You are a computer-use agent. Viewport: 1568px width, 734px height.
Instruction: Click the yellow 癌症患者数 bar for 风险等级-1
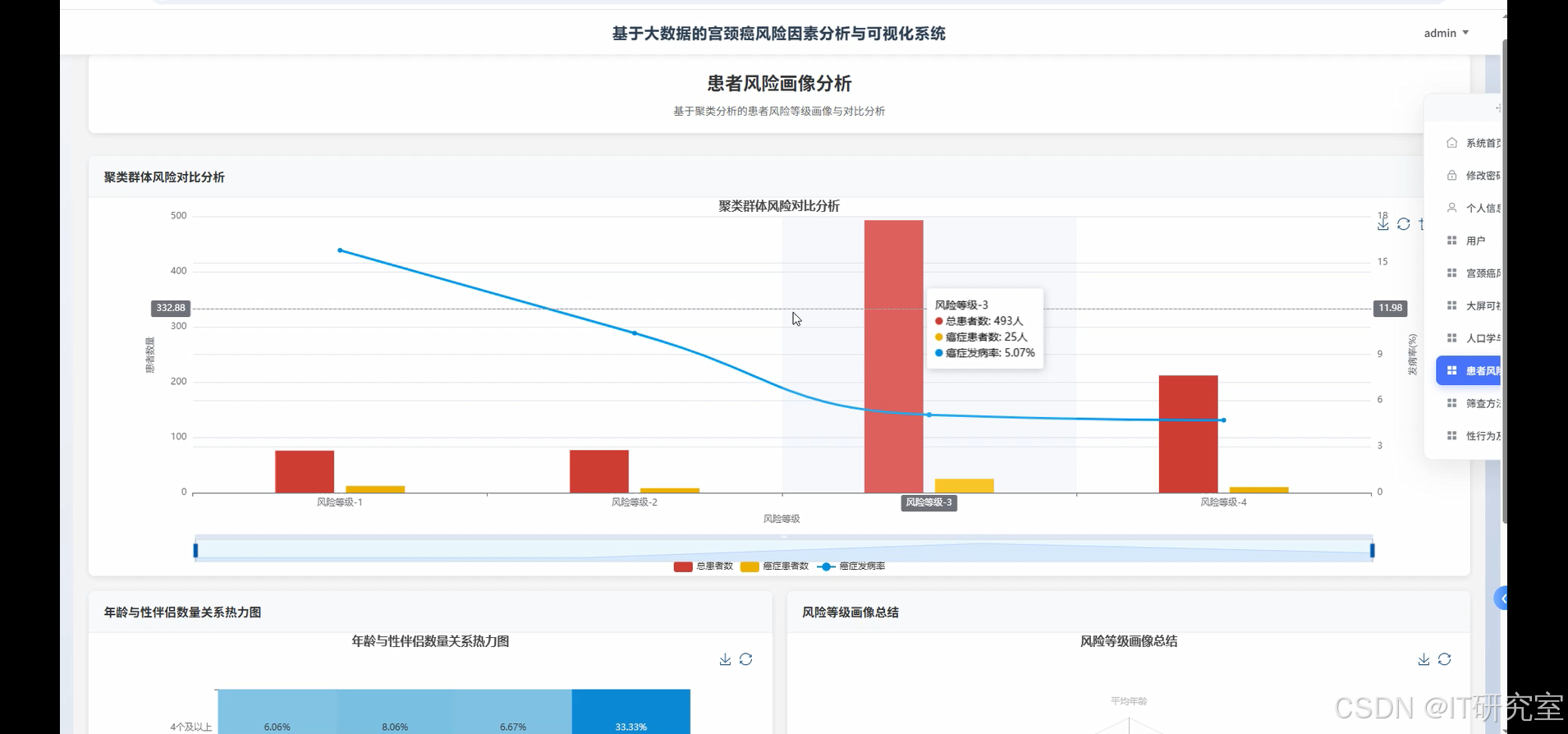click(375, 489)
